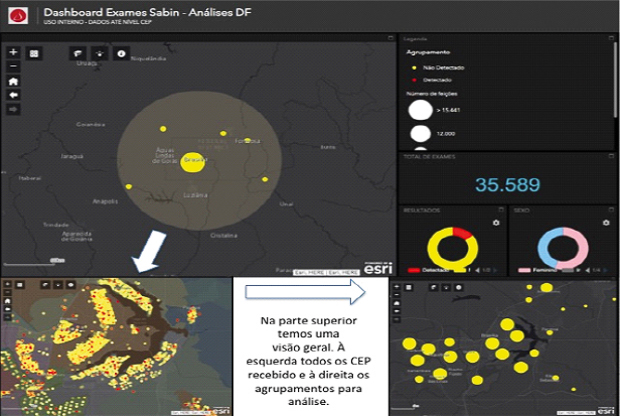620x416 pixels.
Task: Zoom out on bottom-left CEP points map
Action: (x=7, y=292)
